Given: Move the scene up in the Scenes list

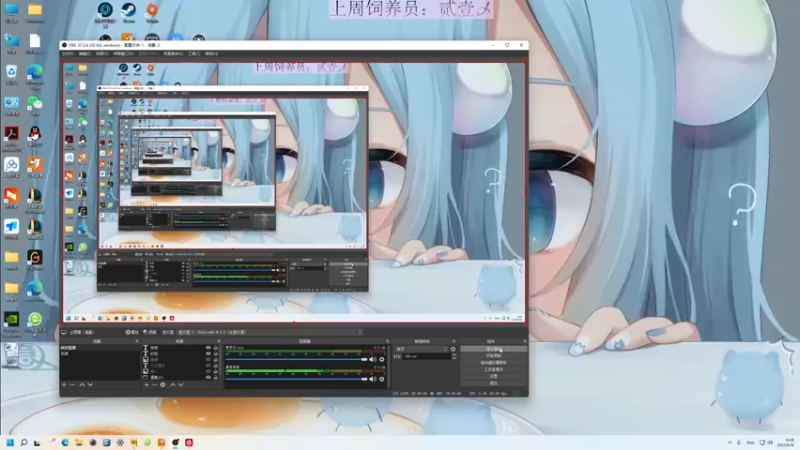Looking at the screenshot, I should pos(82,385).
